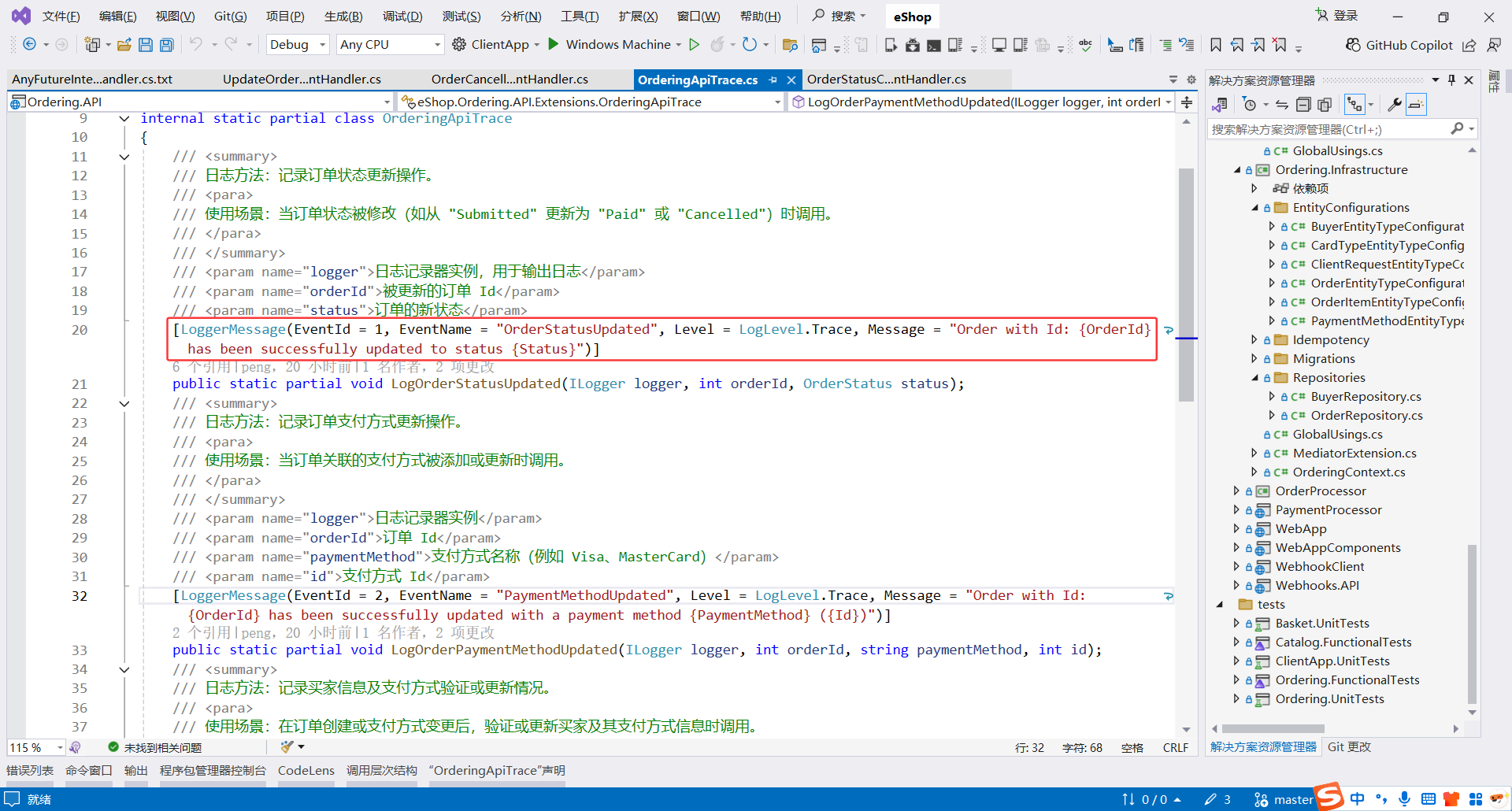
Task: Open GitHub Copilot
Action: [1399, 45]
